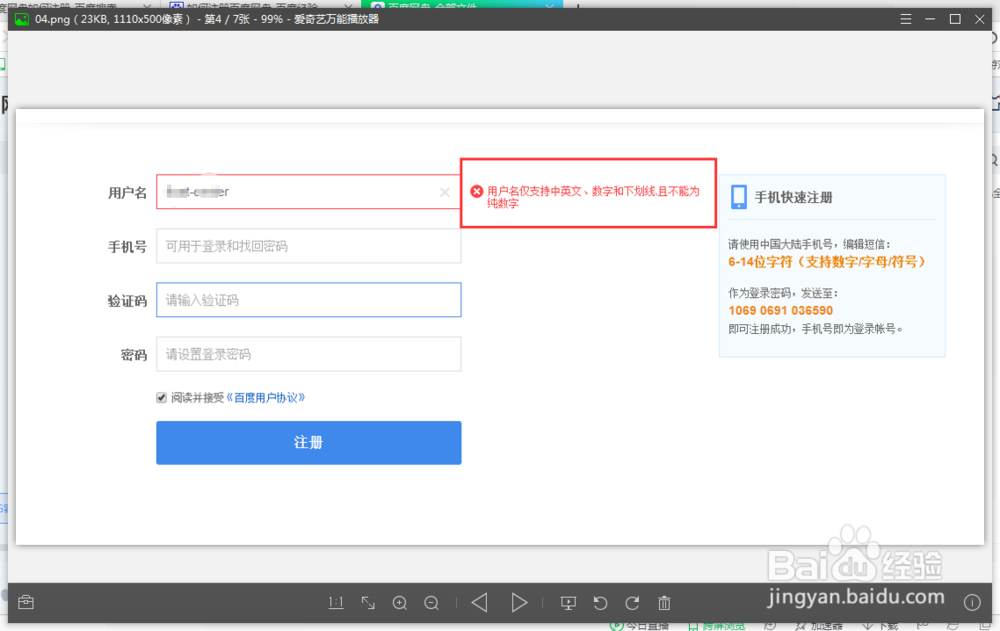This screenshot has width=1000, height=631.
Task: Open the 百度用户协议 link
Action: [266, 397]
